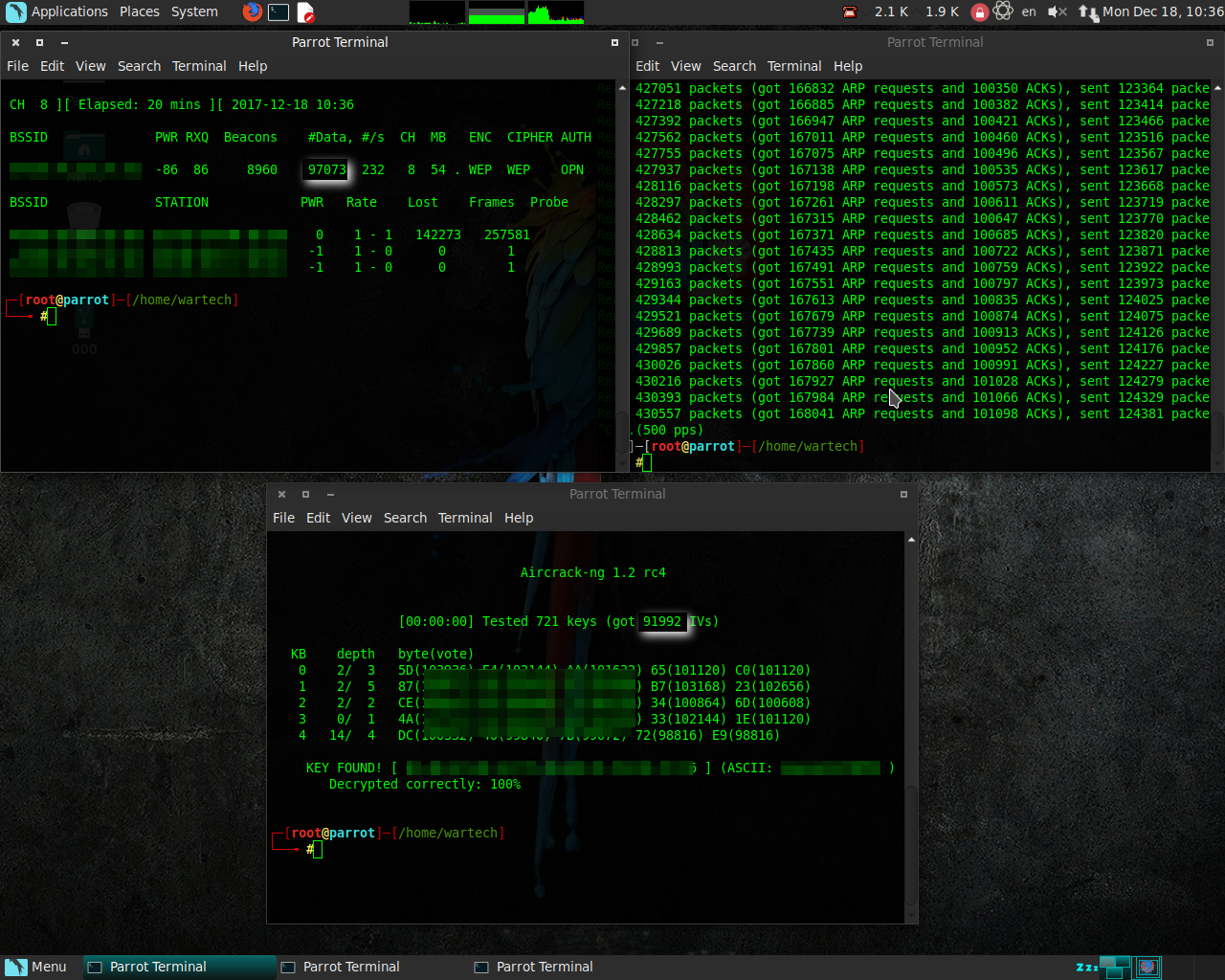Open File menu in airodump terminal window

tap(17, 66)
